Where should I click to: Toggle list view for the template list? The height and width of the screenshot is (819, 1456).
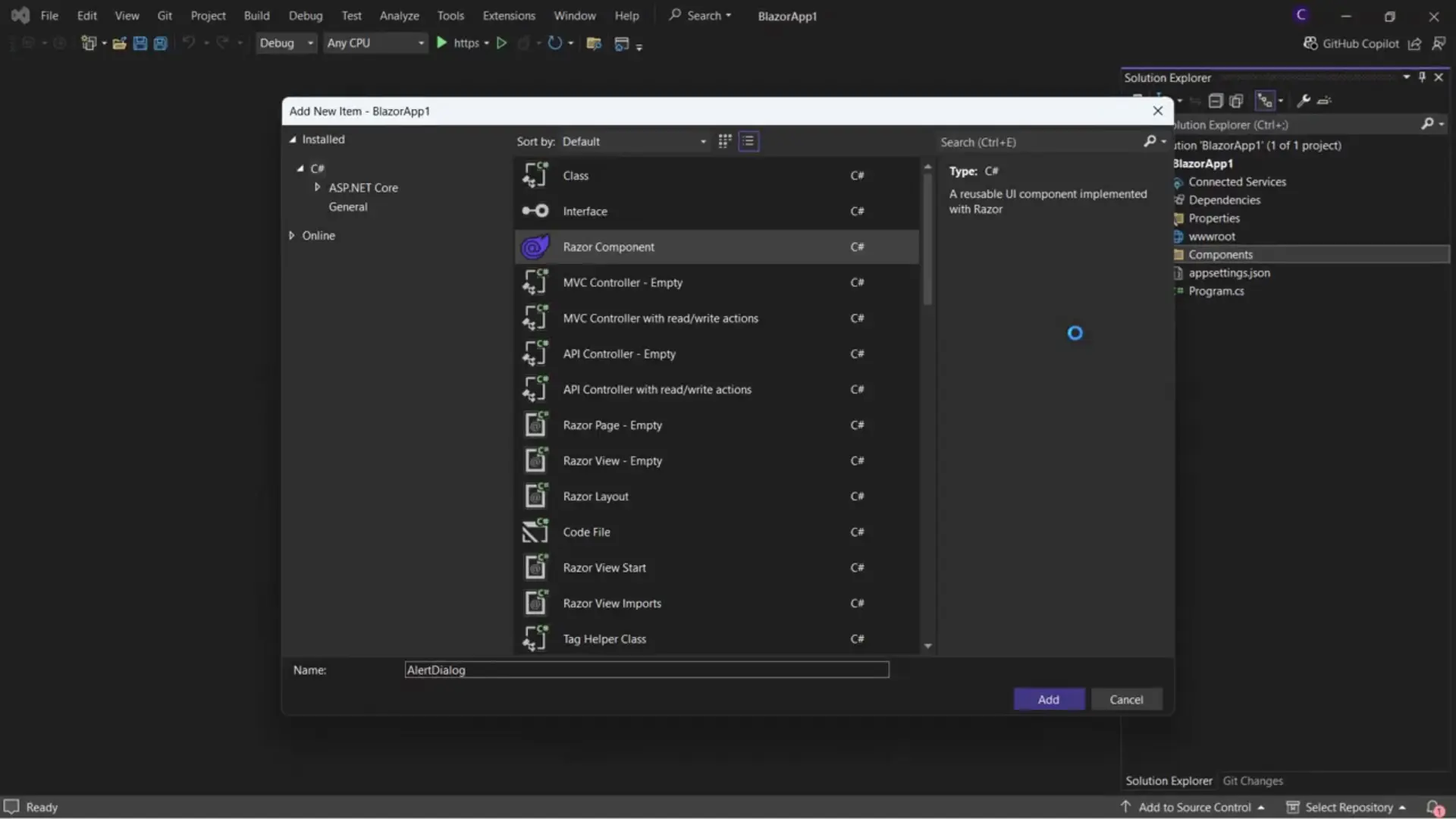pyautogui.click(x=748, y=141)
